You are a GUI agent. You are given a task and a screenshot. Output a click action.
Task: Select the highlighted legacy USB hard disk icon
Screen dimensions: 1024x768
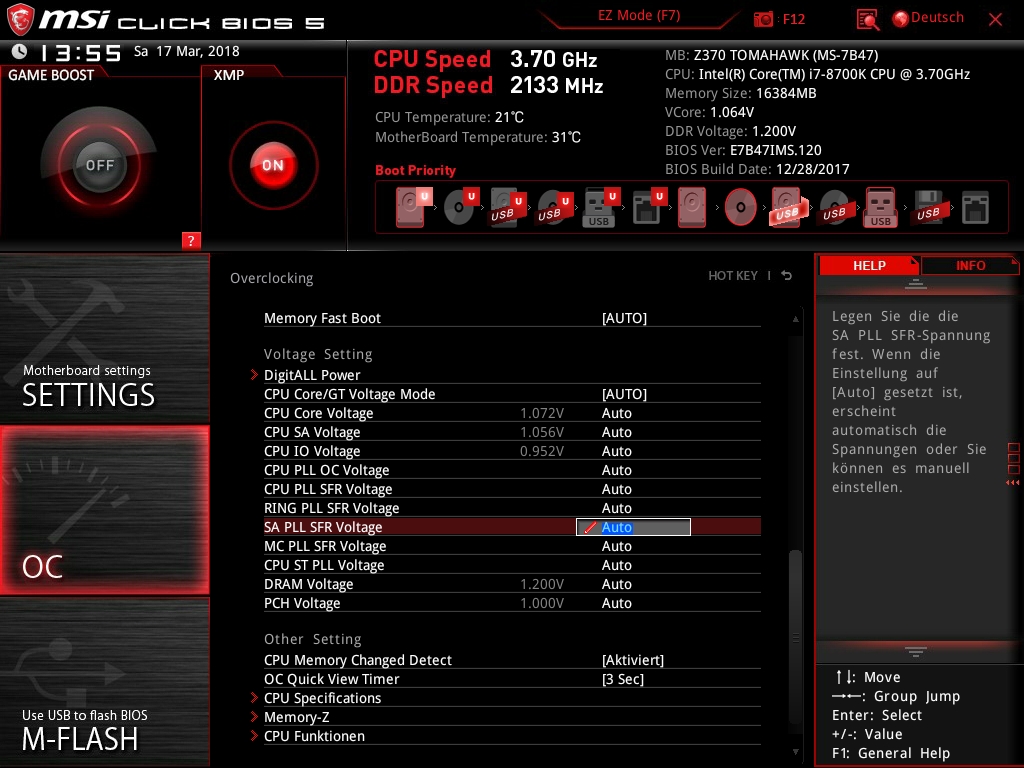point(788,207)
